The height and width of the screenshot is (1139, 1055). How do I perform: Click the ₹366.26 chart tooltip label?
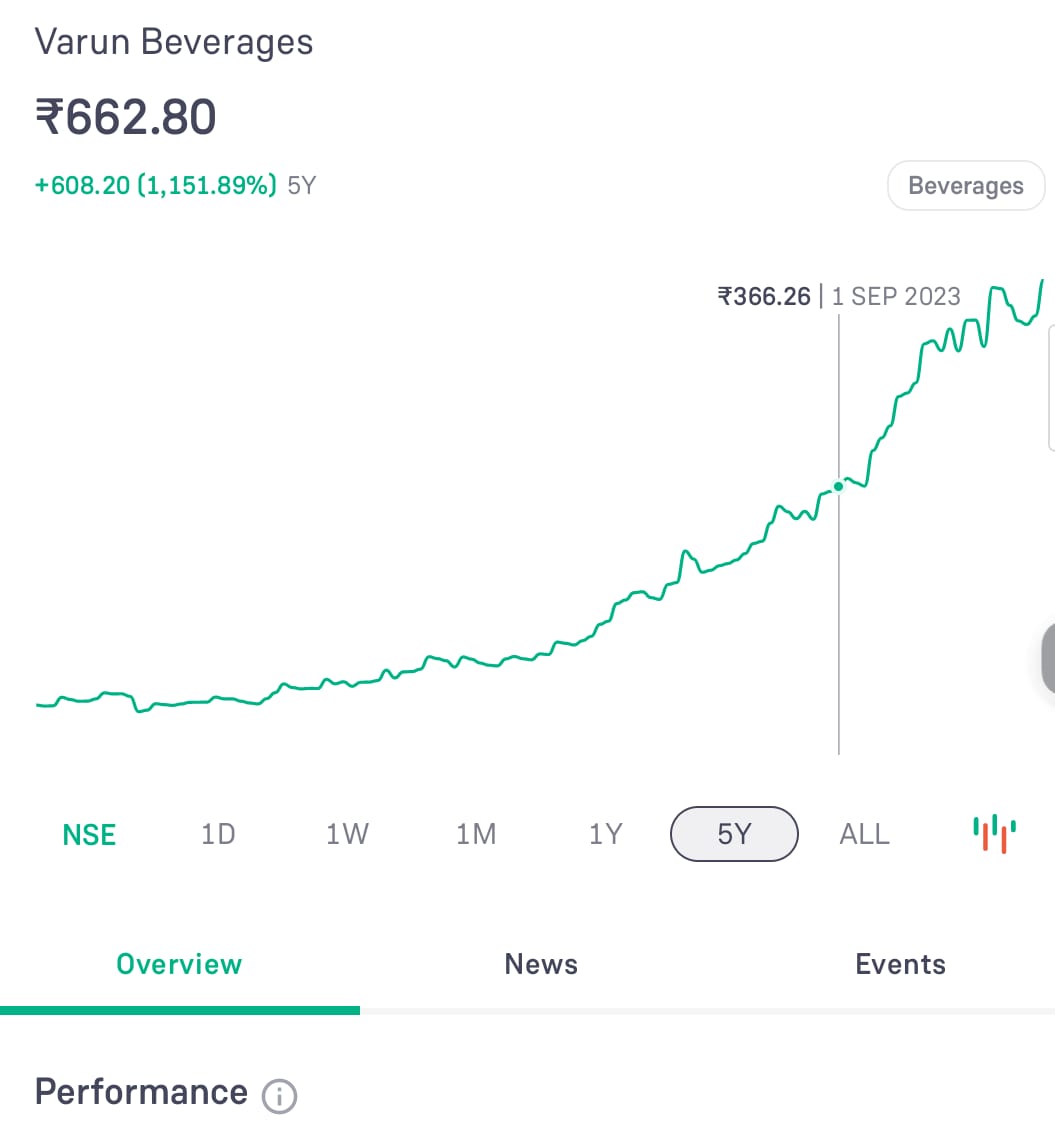[x=764, y=296]
